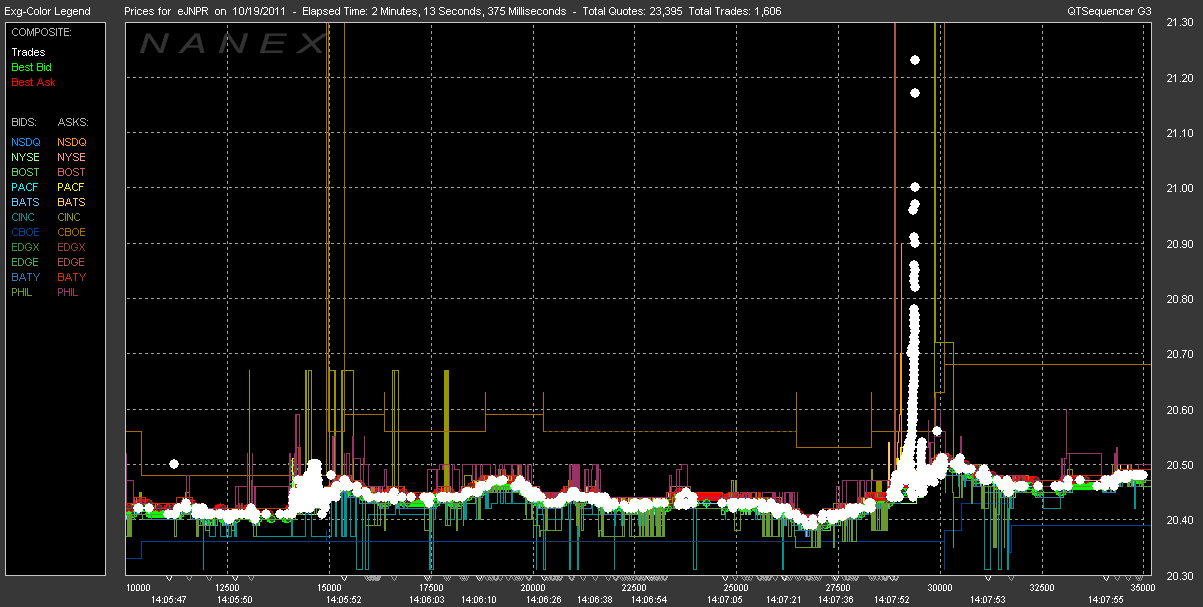1203x607 pixels.
Task: Click the 14:07:36 time label
Action: [x=838, y=600]
